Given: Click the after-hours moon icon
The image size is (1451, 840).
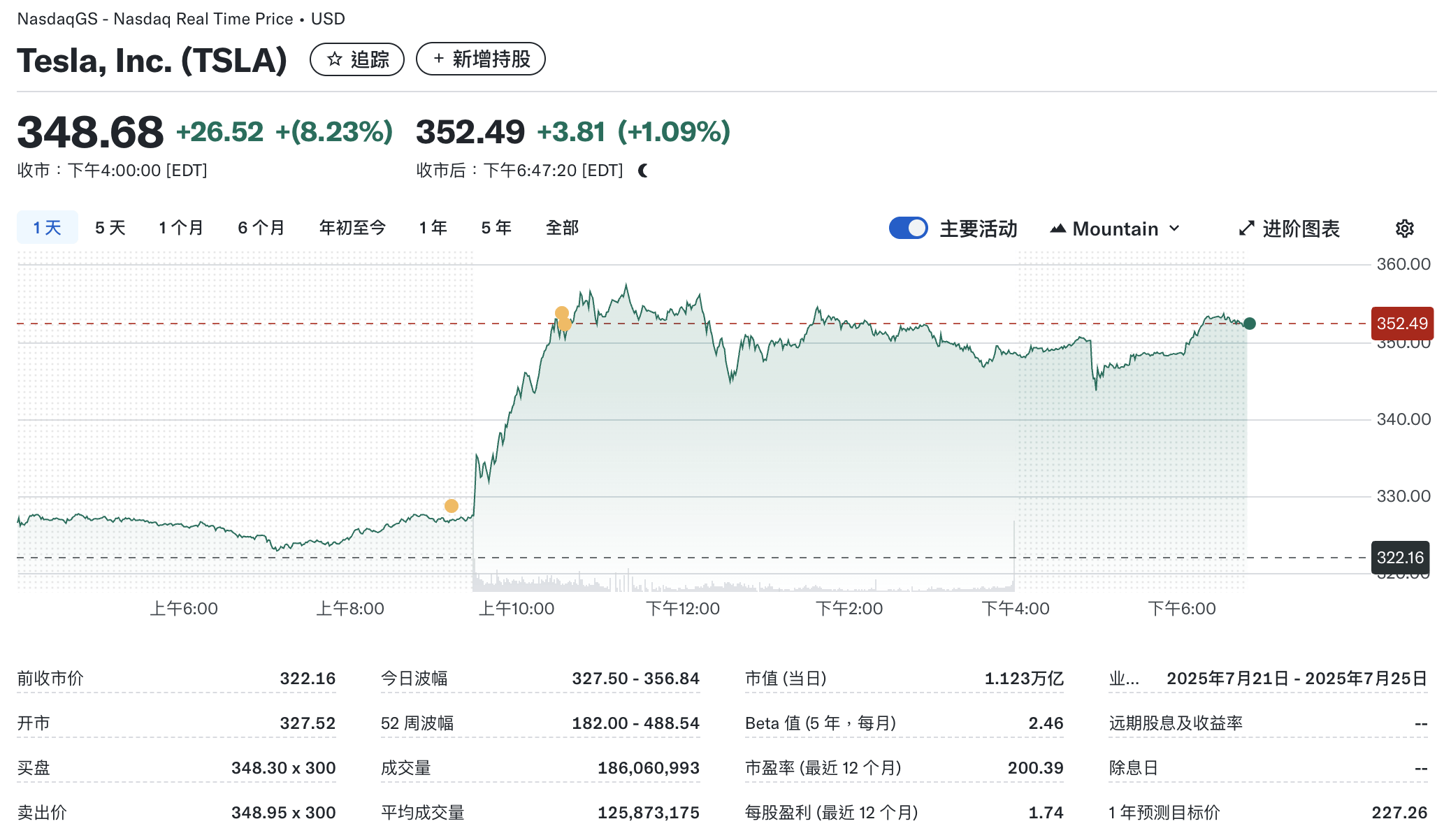Looking at the screenshot, I should pyautogui.click(x=643, y=171).
